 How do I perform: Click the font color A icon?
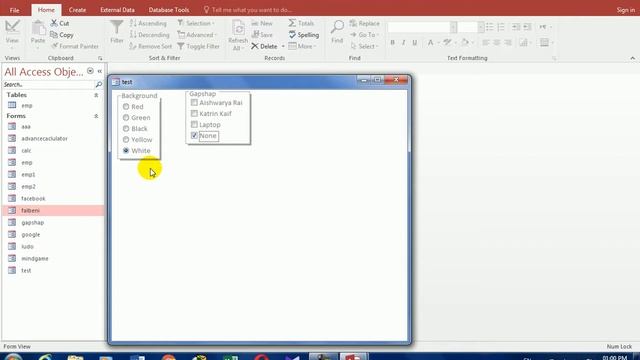[x=430, y=42]
